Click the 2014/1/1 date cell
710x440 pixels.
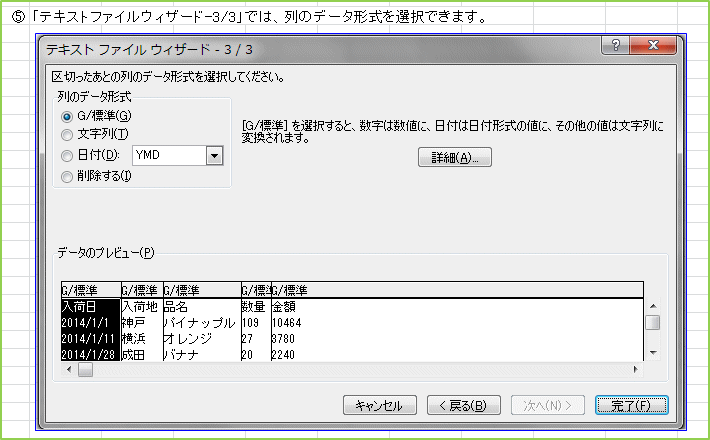point(85,323)
